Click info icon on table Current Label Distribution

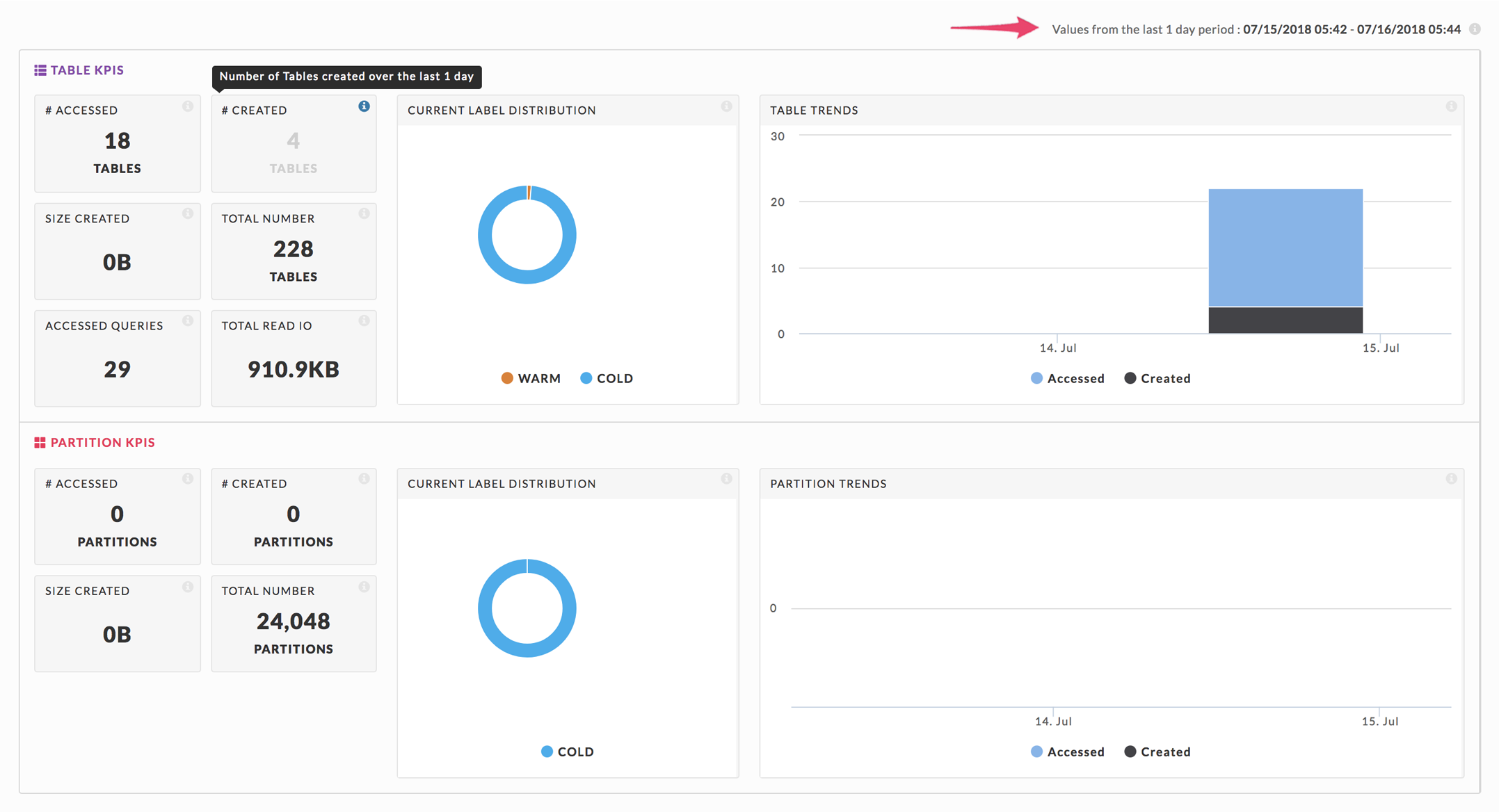[x=726, y=106]
